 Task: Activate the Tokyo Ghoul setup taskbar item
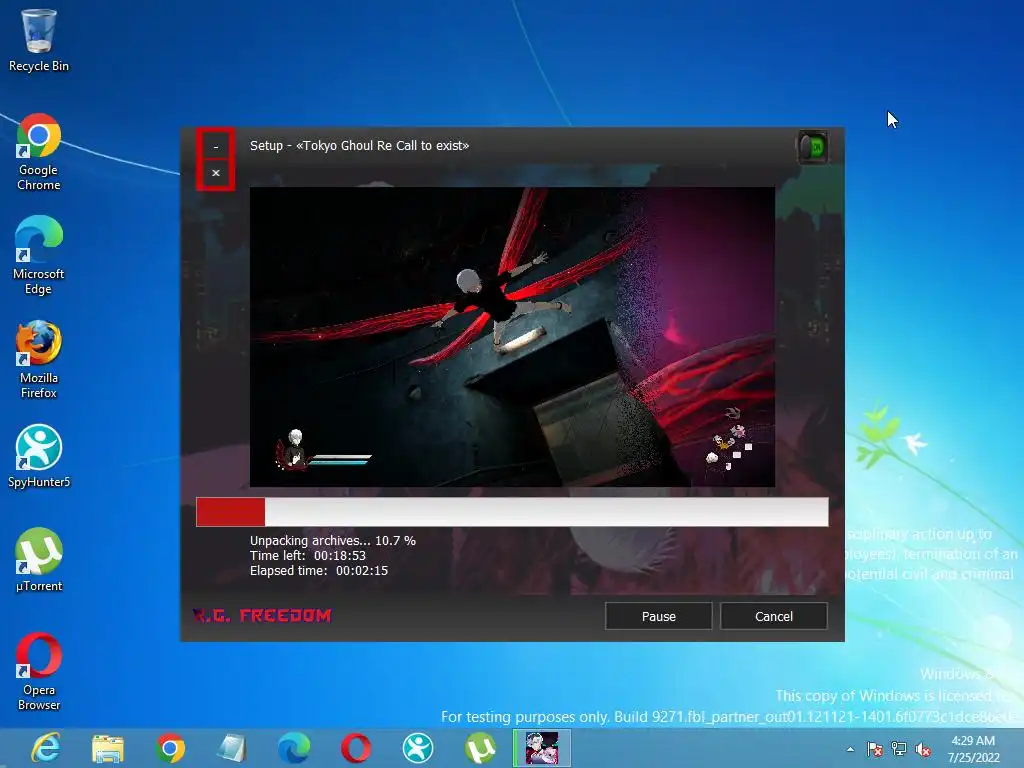[542, 748]
